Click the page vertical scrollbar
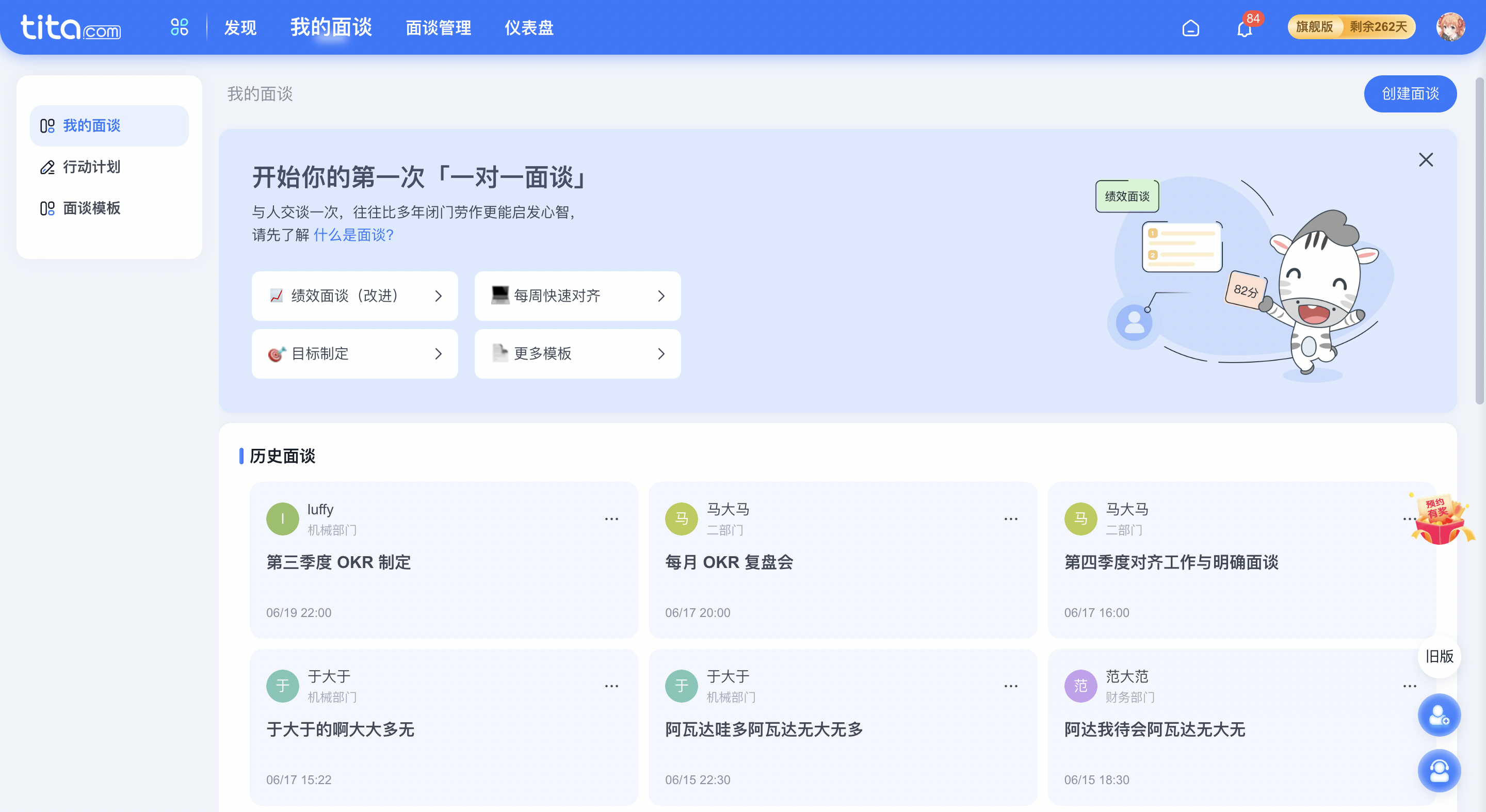The image size is (1486, 812). (1480, 241)
